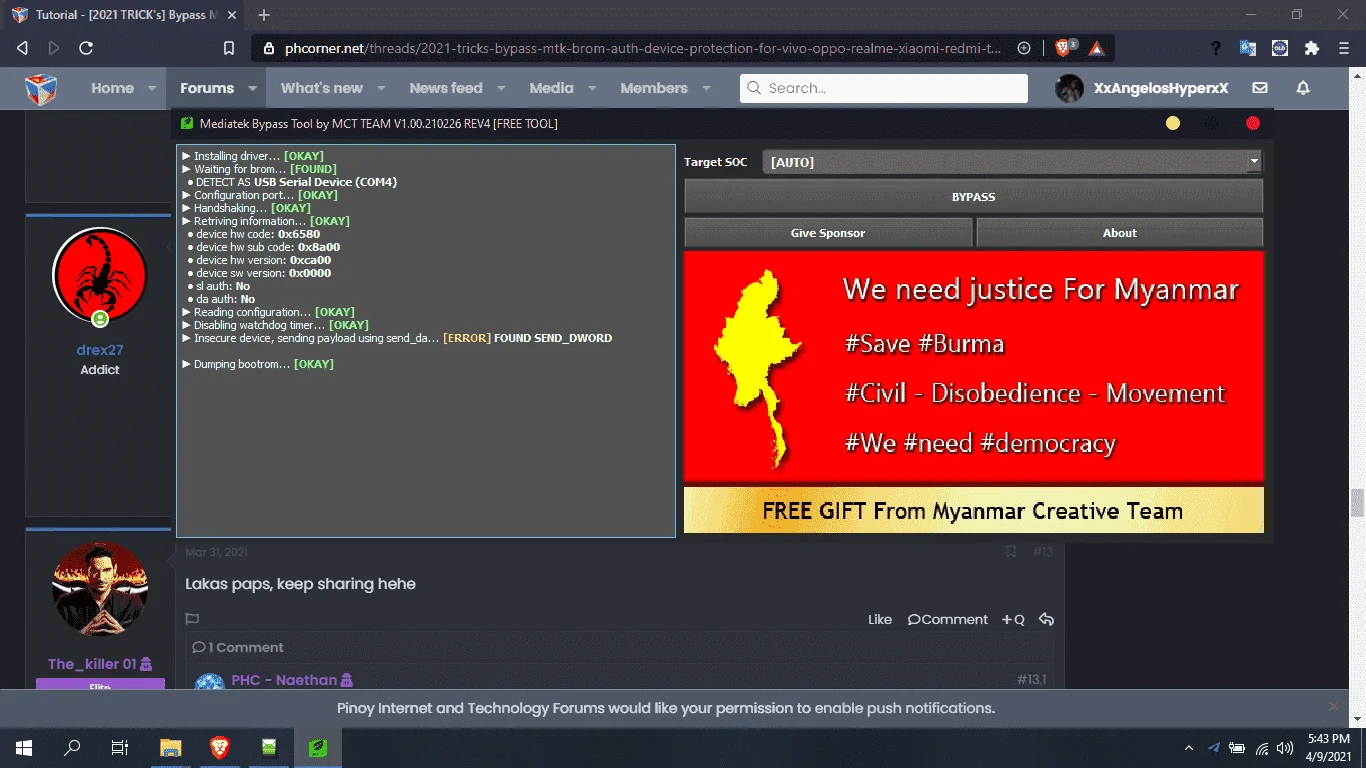
Task: Open the Brave Rewards triangle icon
Action: point(1097,48)
